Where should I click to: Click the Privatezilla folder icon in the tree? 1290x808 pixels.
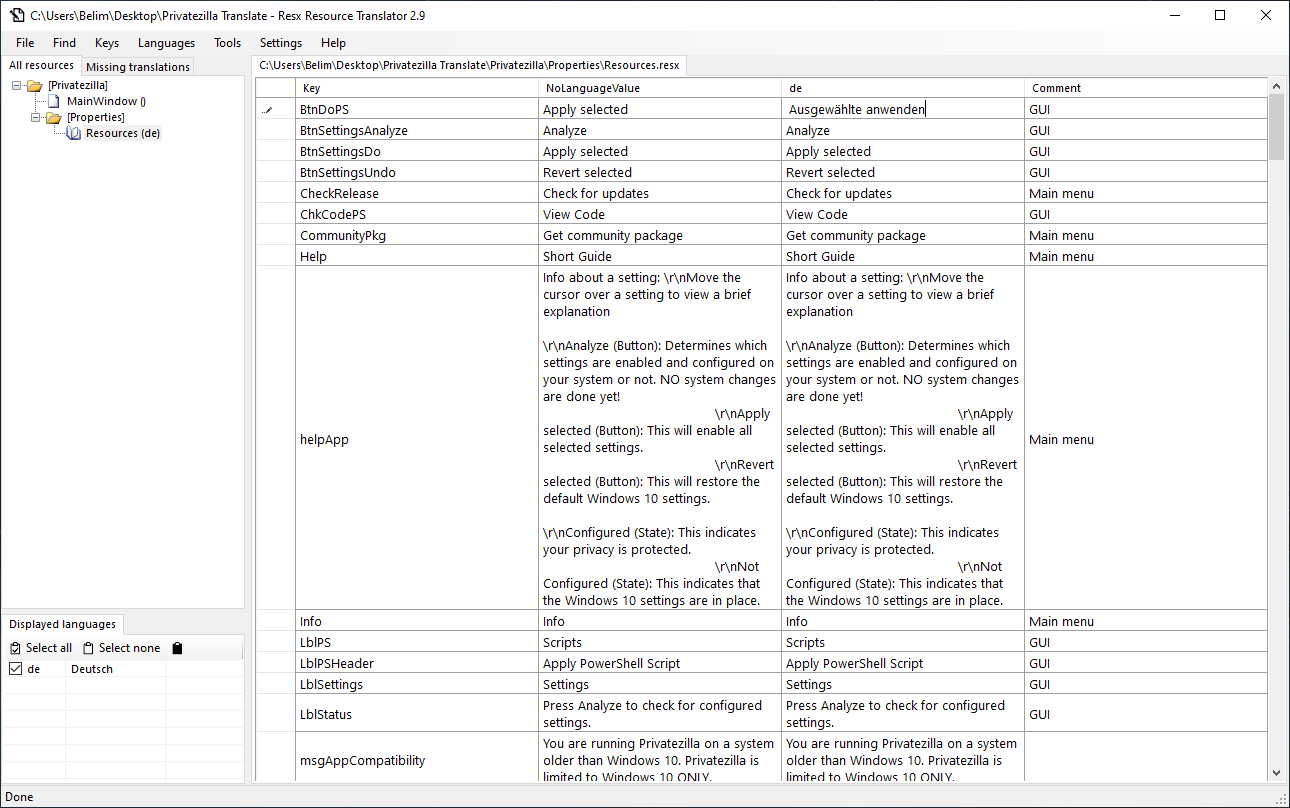35,86
